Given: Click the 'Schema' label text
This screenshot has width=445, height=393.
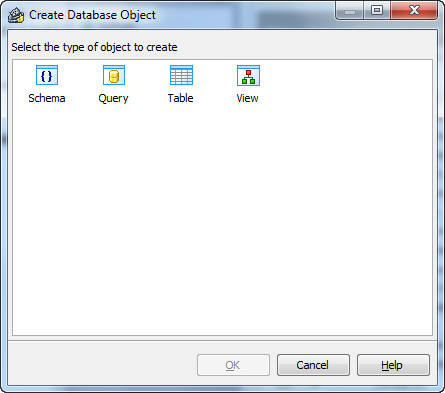Looking at the screenshot, I should [x=47, y=98].
